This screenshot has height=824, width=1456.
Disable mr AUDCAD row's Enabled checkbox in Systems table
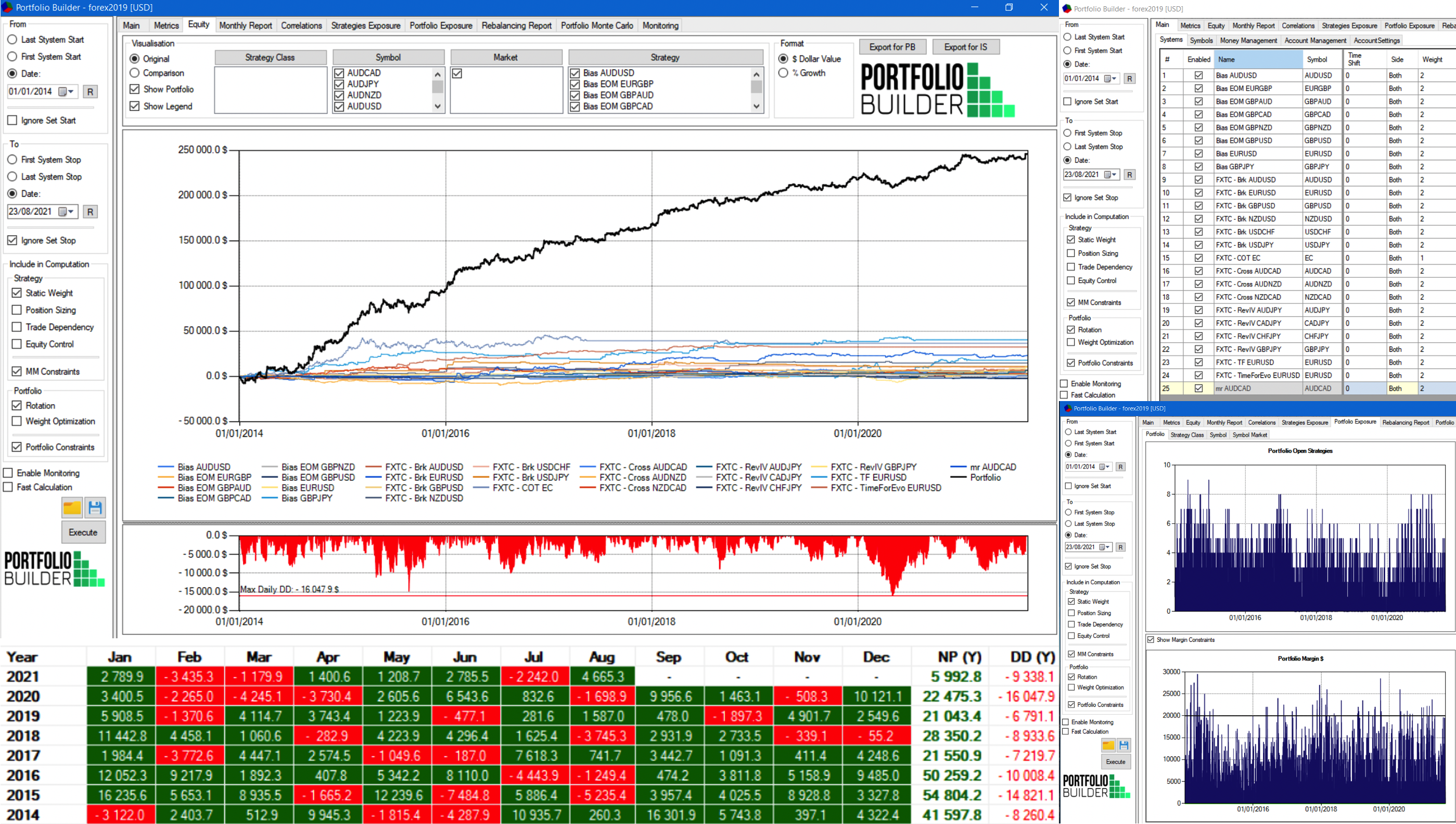pyautogui.click(x=1198, y=388)
